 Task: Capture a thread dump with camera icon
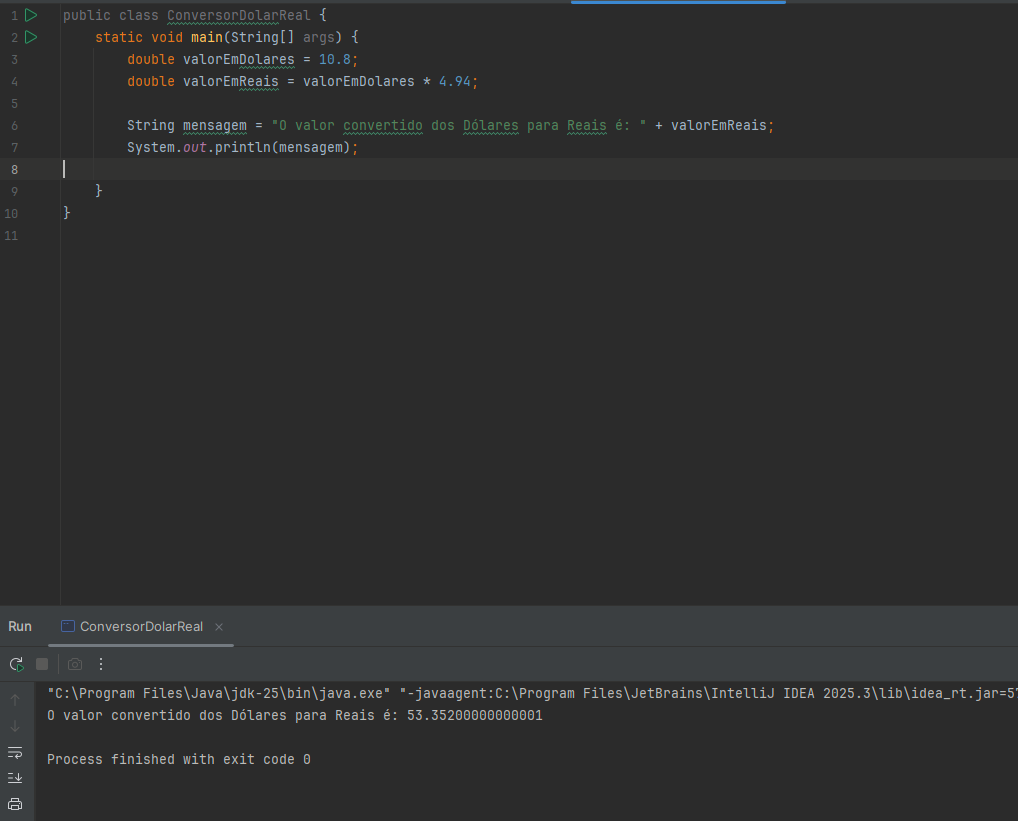[x=75, y=664]
